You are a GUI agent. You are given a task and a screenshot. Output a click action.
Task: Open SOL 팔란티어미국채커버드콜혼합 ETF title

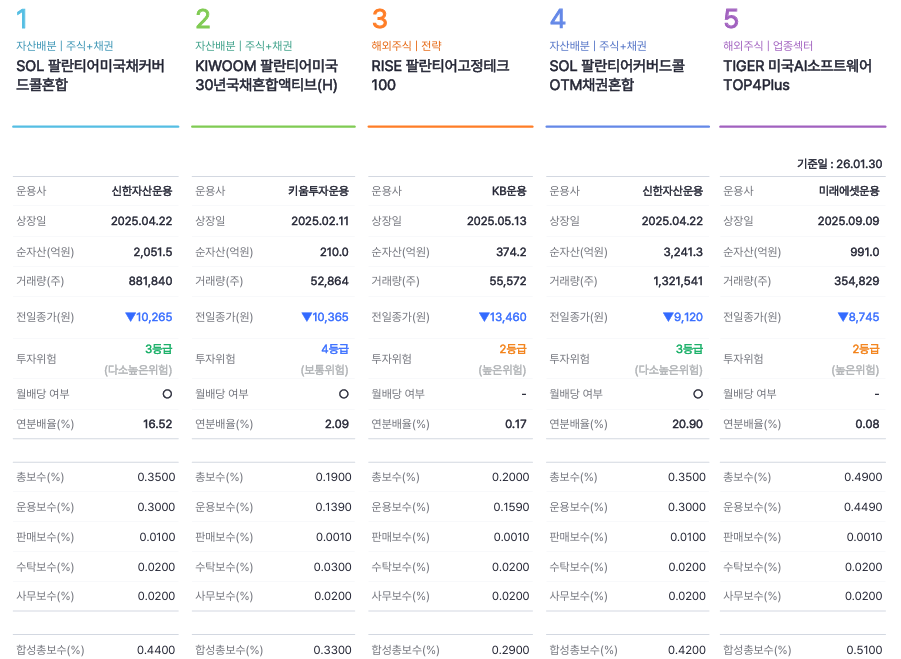90,75
